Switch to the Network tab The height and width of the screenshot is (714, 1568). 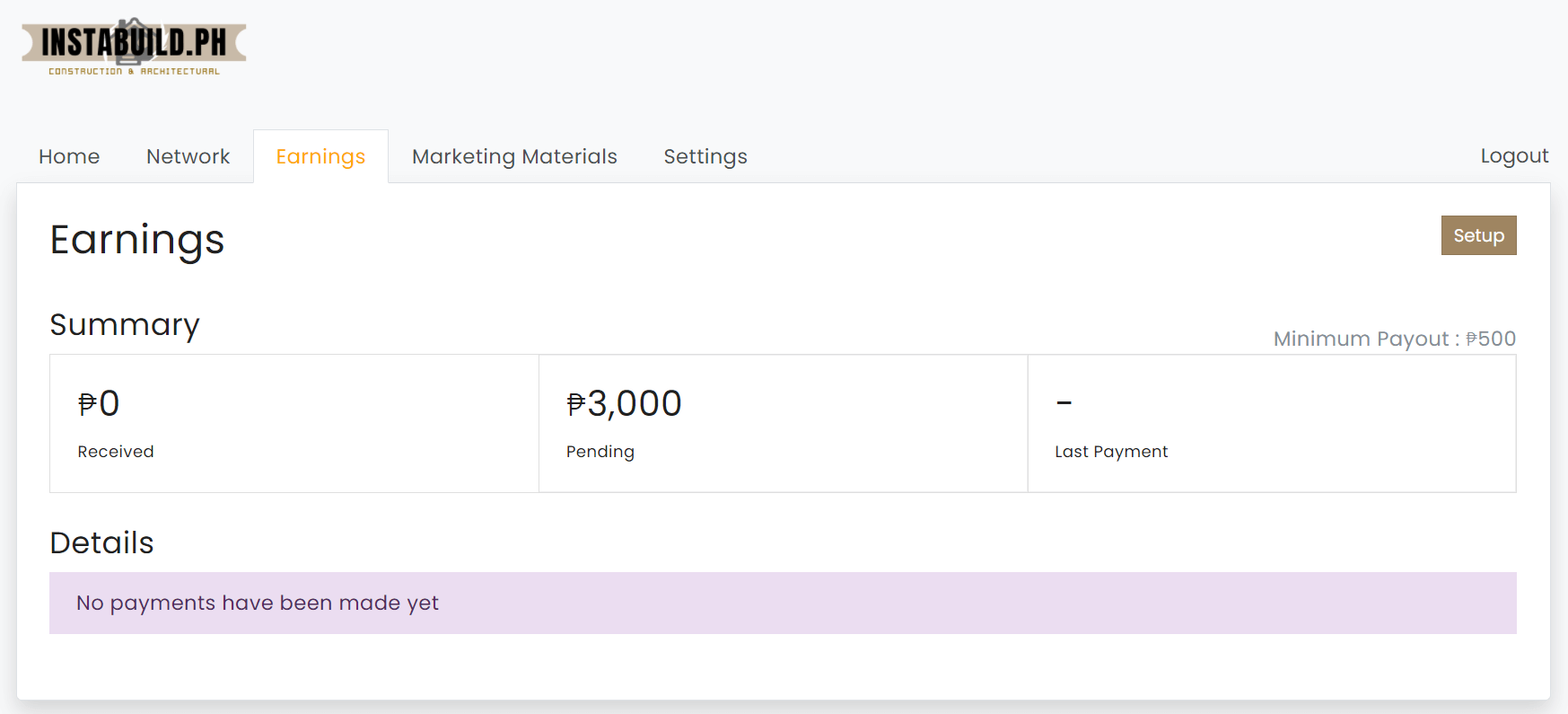188,156
